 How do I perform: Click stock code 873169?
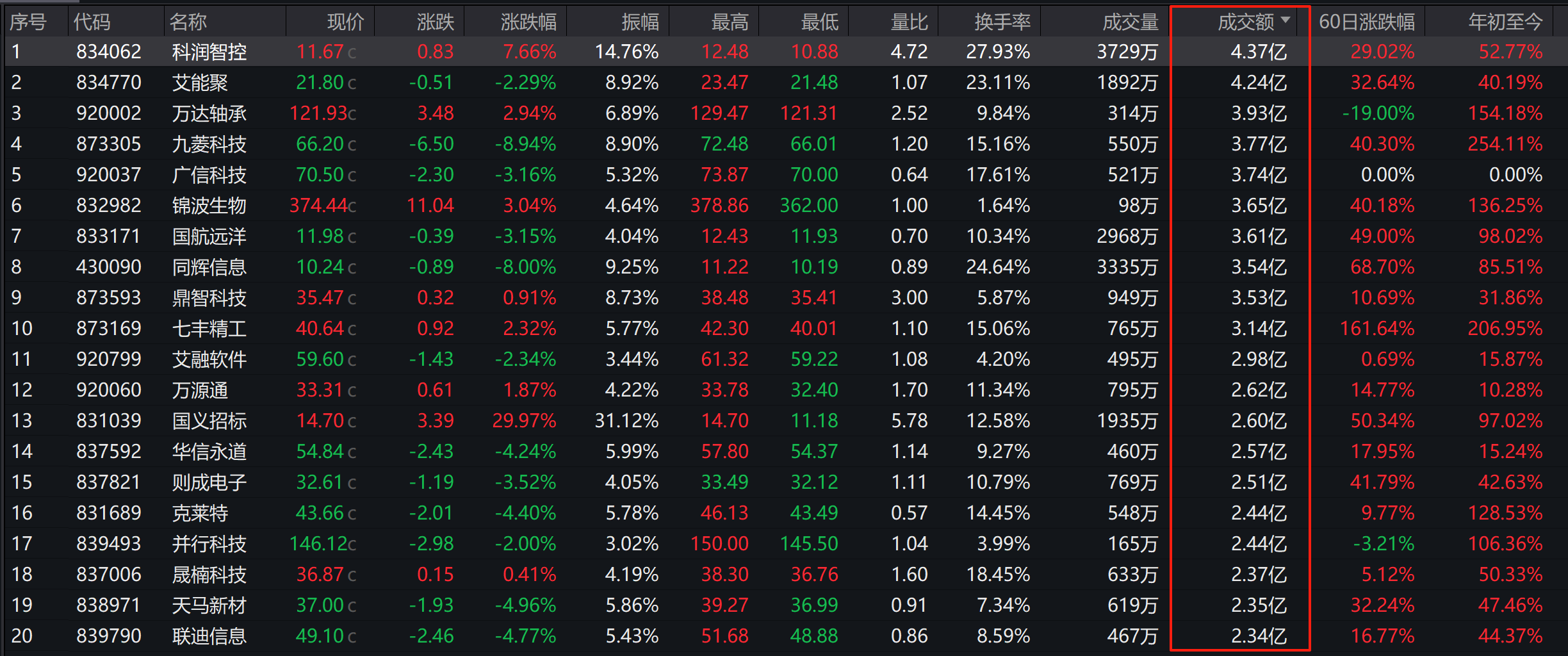click(x=108, y=328)
